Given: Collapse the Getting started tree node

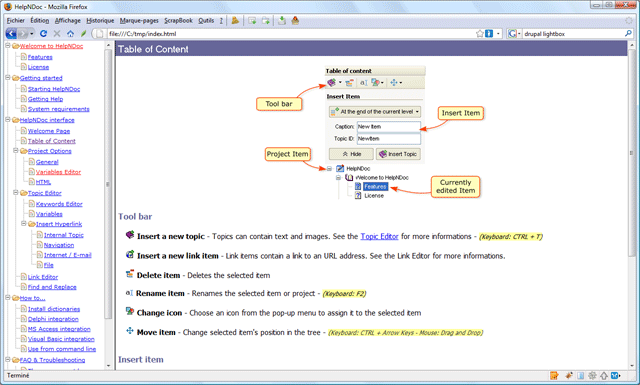Looking at the screenshot, I should 8,77.
